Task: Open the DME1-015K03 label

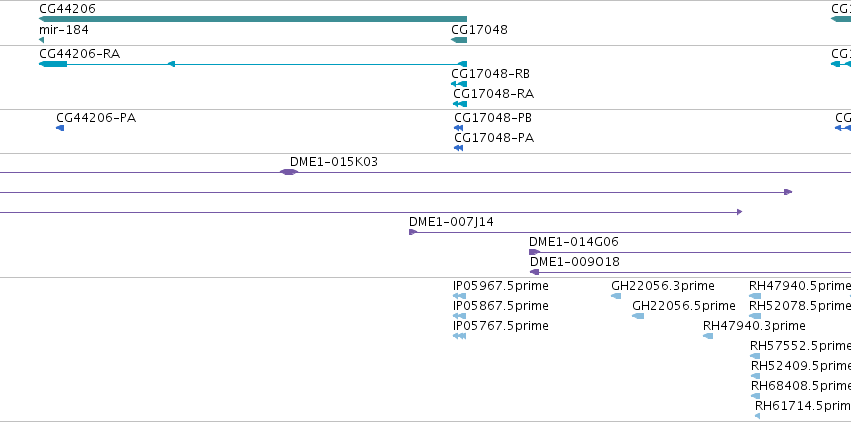Action: [x=334, y=162]
